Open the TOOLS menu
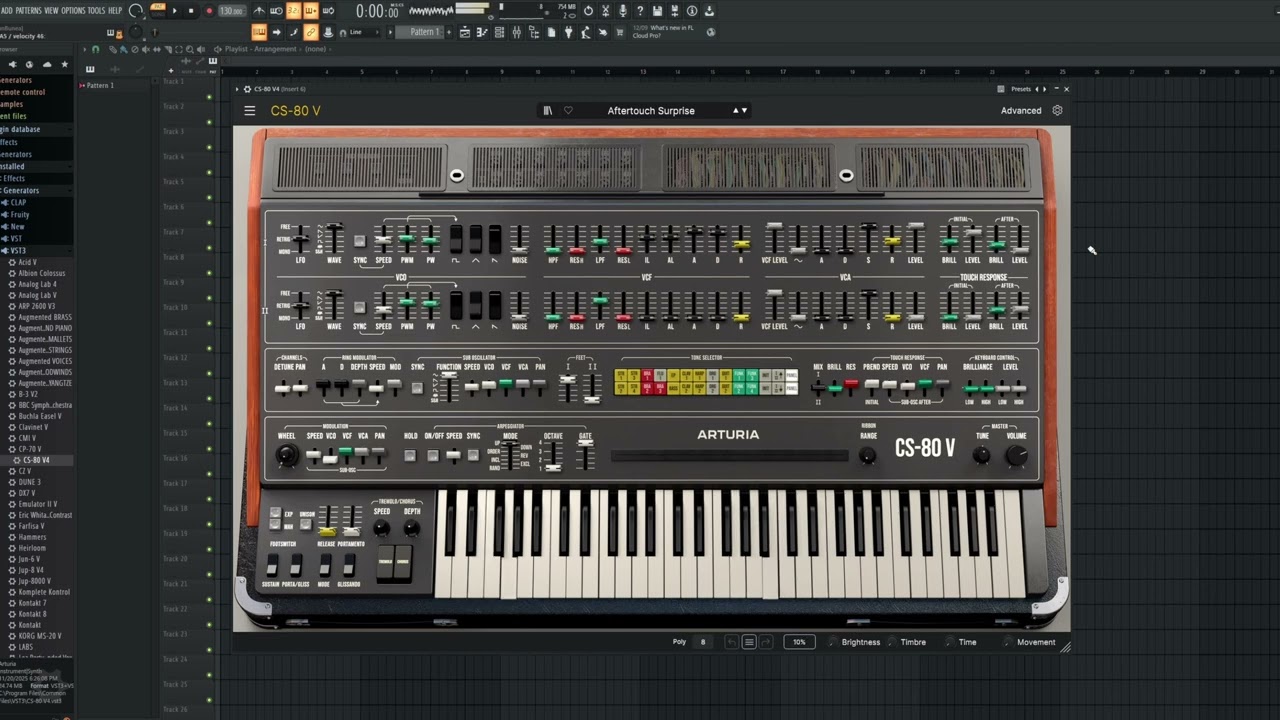1280x720 pixels. pyautogui.click(x=96, y=10)
